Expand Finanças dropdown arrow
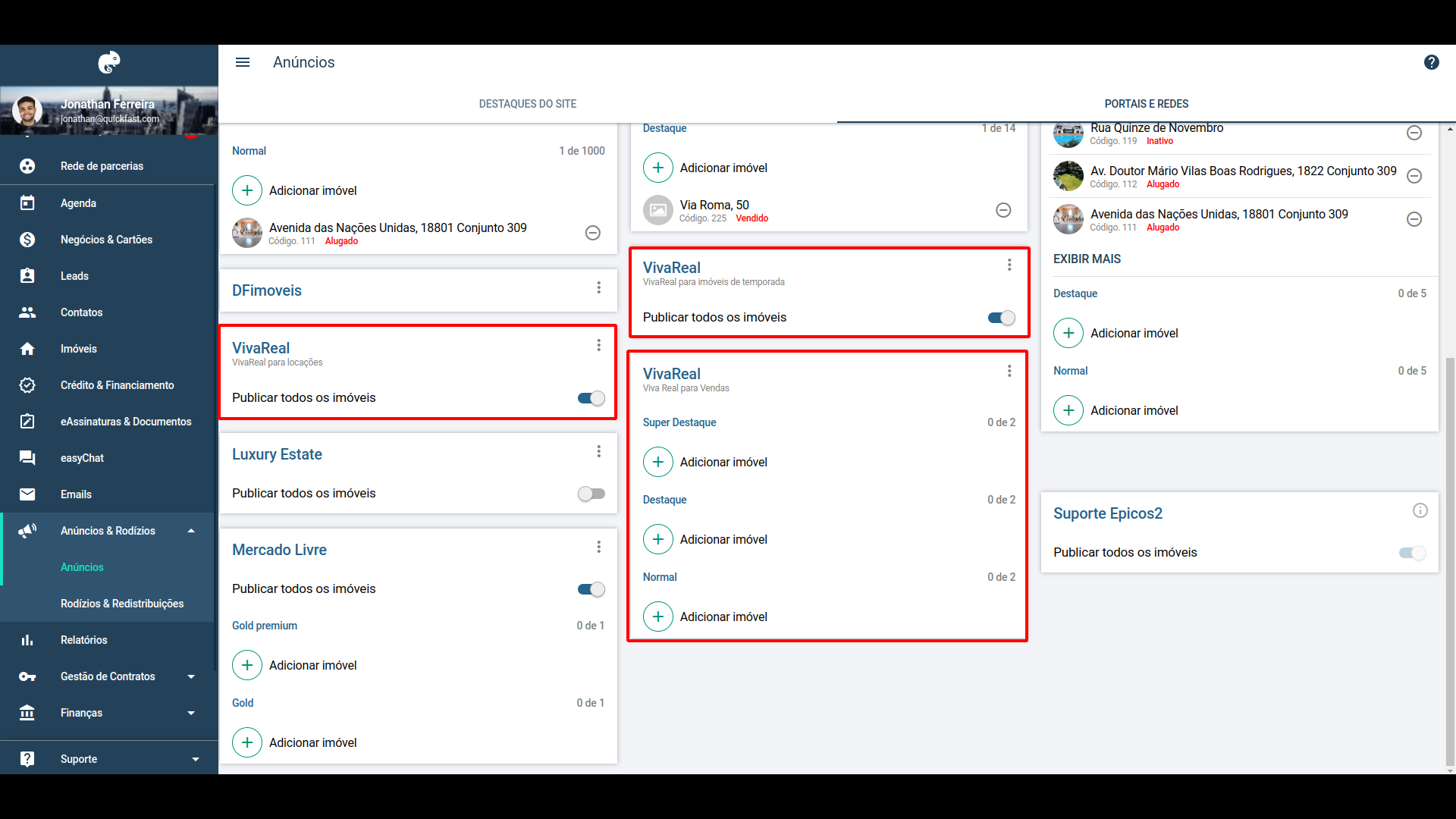The height and width of the screenshot is (819, 1456). tap(191, 713)
